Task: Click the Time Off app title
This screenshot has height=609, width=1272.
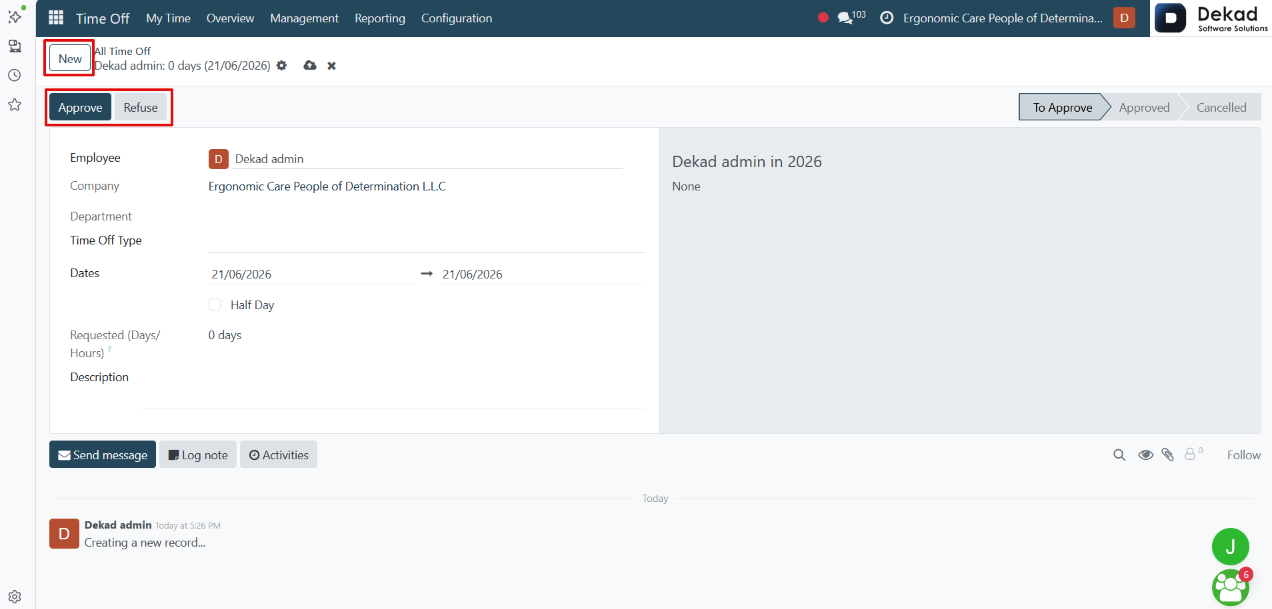Action: coord(103,18)
